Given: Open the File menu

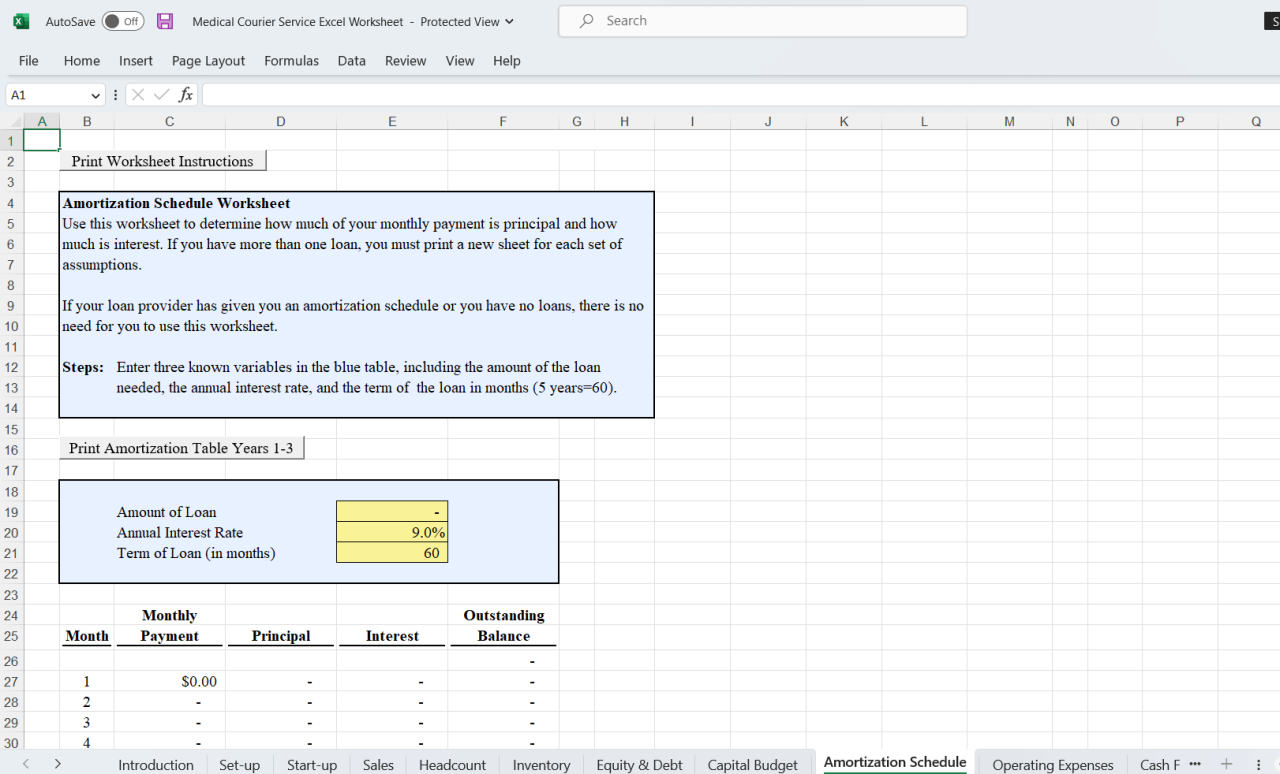Looking at the screenshot, I should coord(29,61).
